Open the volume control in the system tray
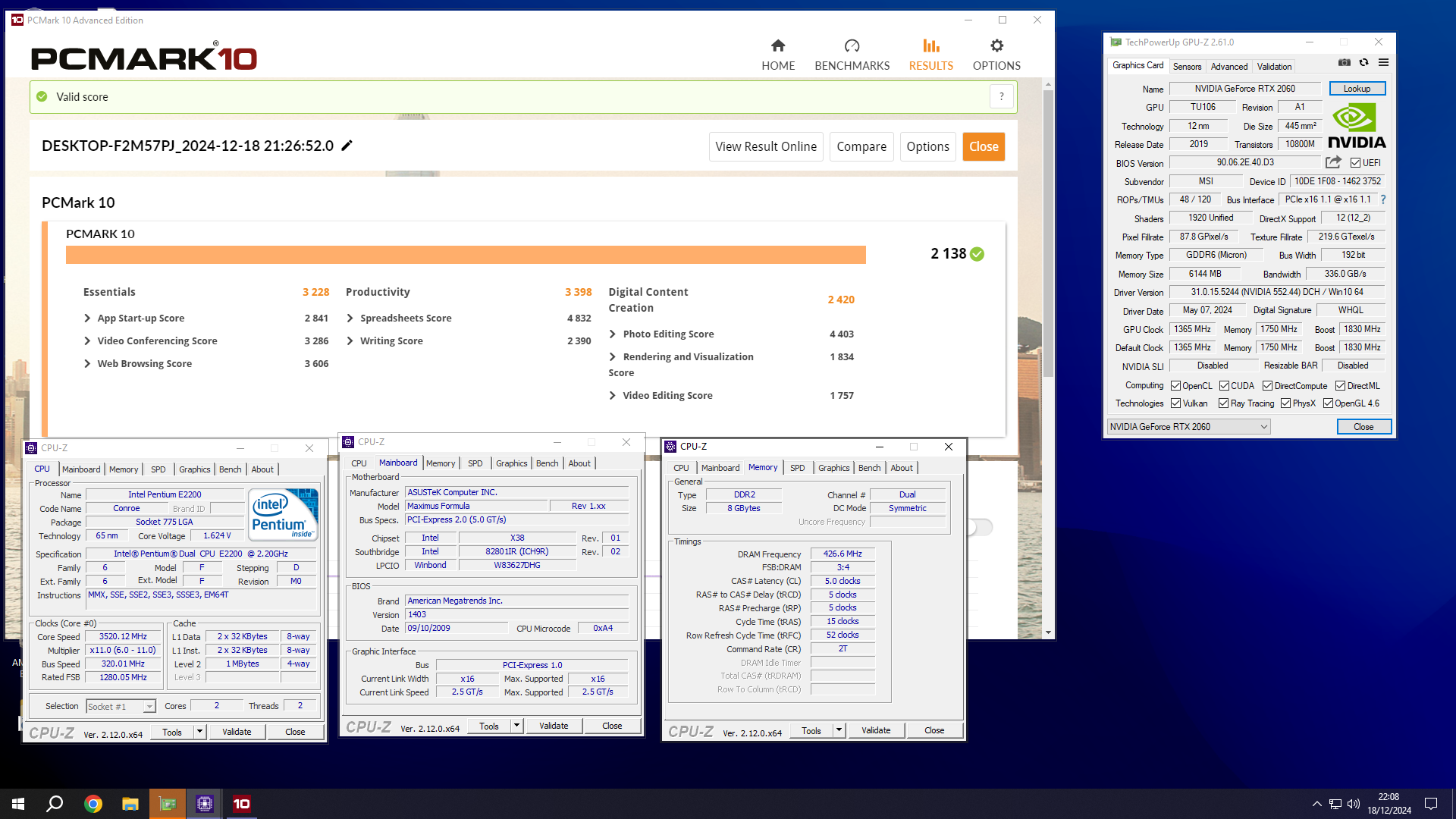Image resolution: width=1456 pixels, height=819 pixels. pos(1354,804)
